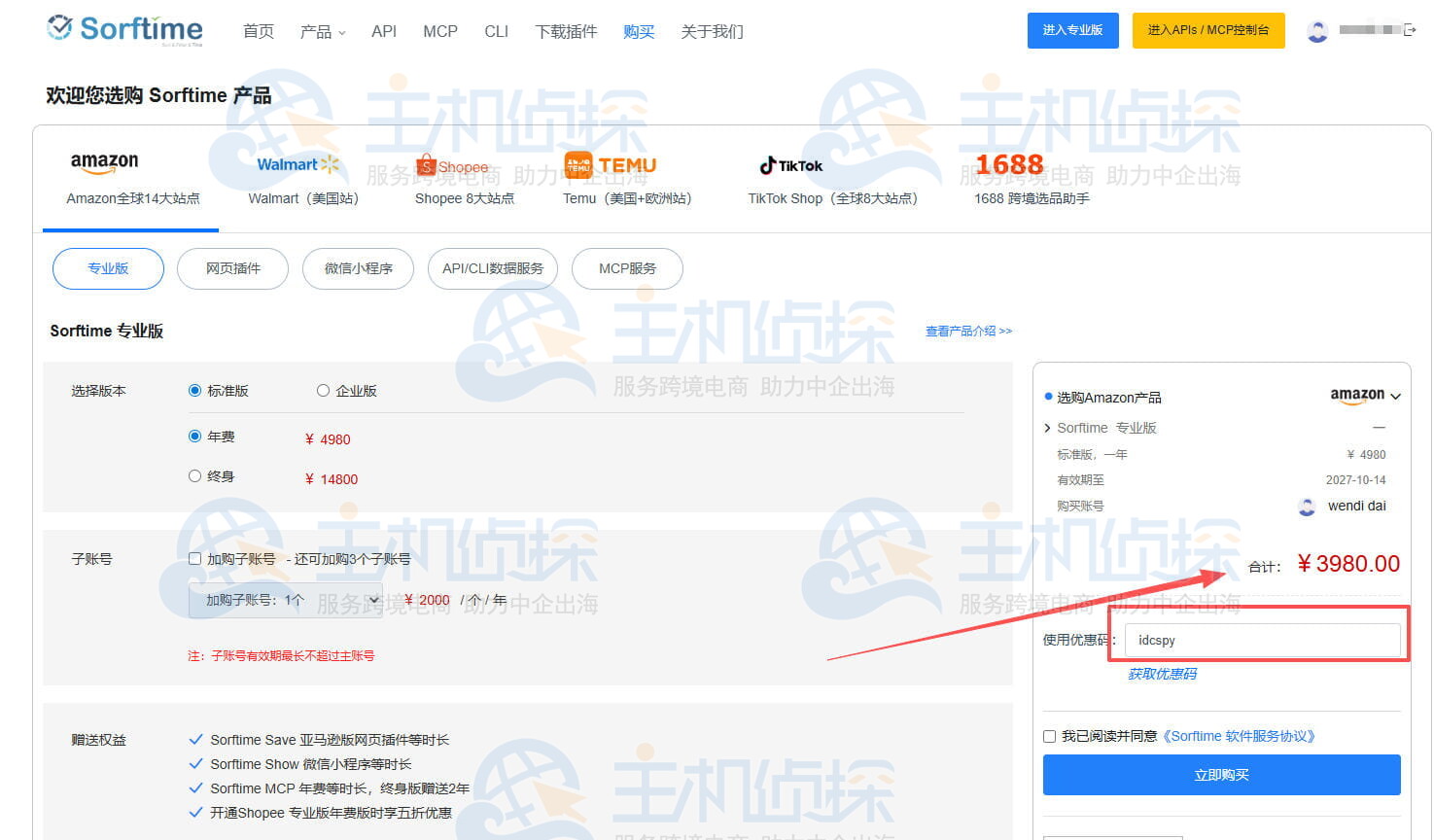The image size is (1434, 840).
Task: Switch to the 微信小程序 tab
Action: (359, 268)
